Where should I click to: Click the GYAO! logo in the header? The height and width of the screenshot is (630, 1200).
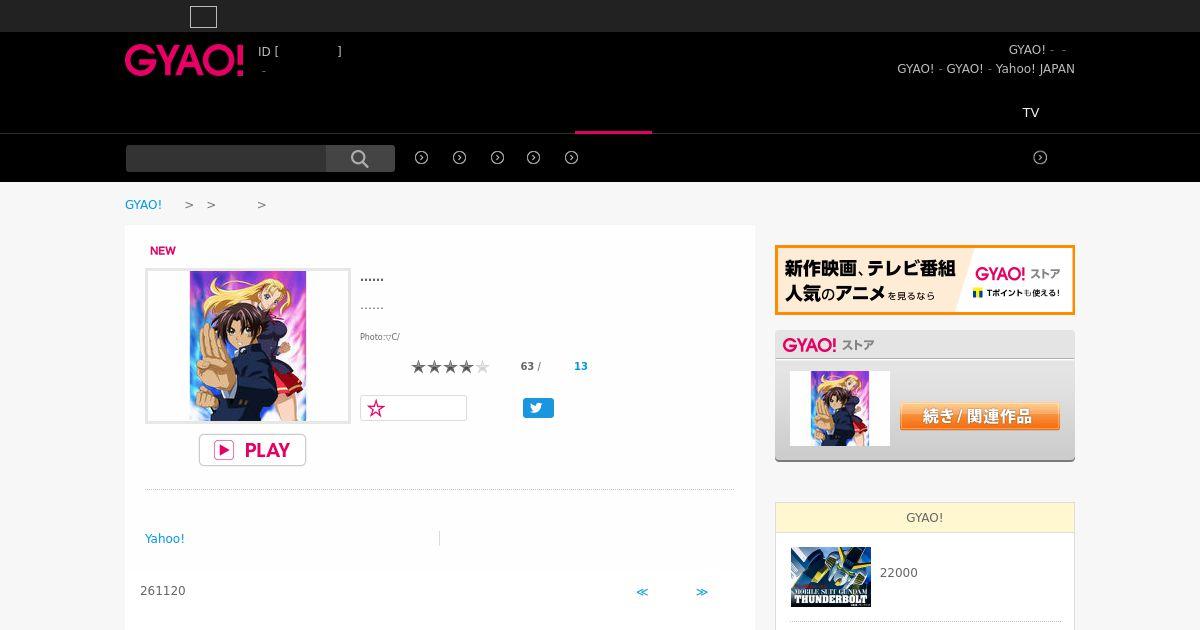(x=184, y=60)
